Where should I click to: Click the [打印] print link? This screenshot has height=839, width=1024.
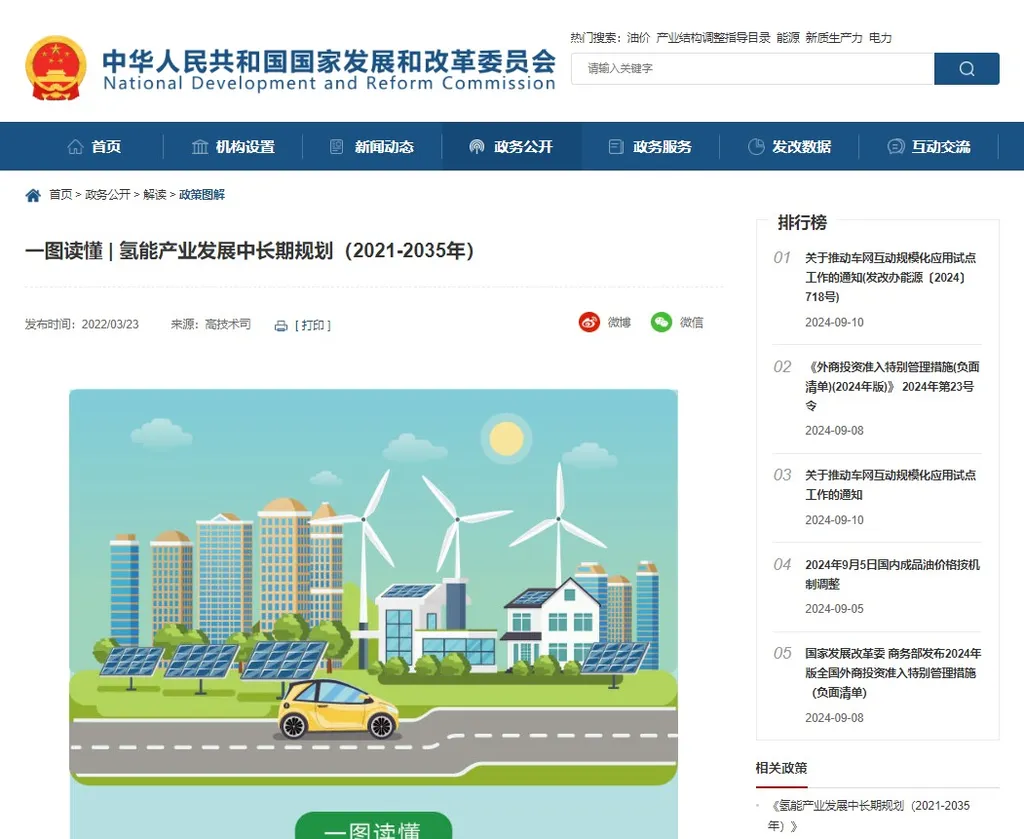click(313, 325)
